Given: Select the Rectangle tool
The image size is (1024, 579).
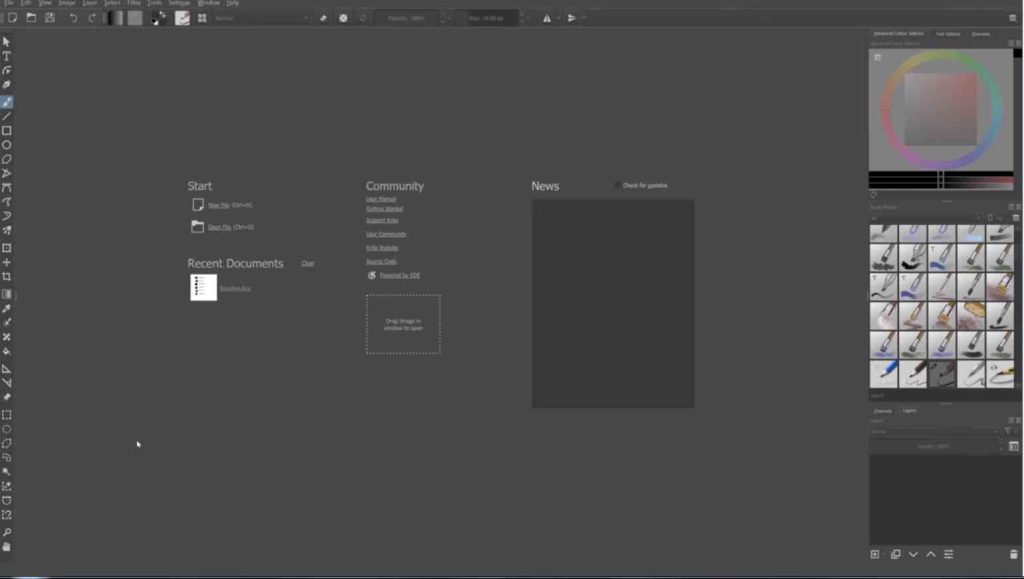Looking at the screenshot, I should pos(7,131).
